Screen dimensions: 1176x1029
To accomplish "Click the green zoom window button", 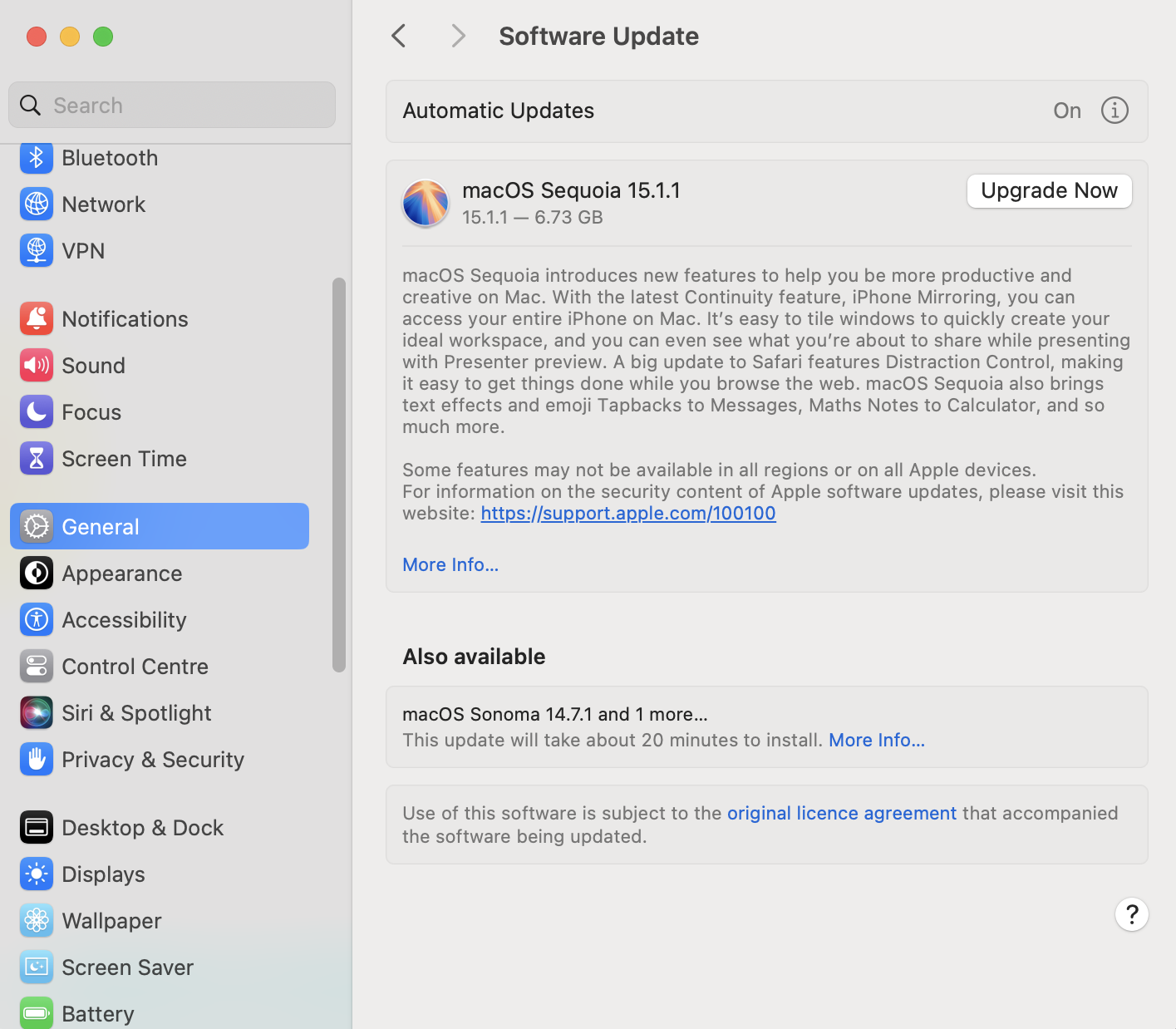I will coord(103,37).
